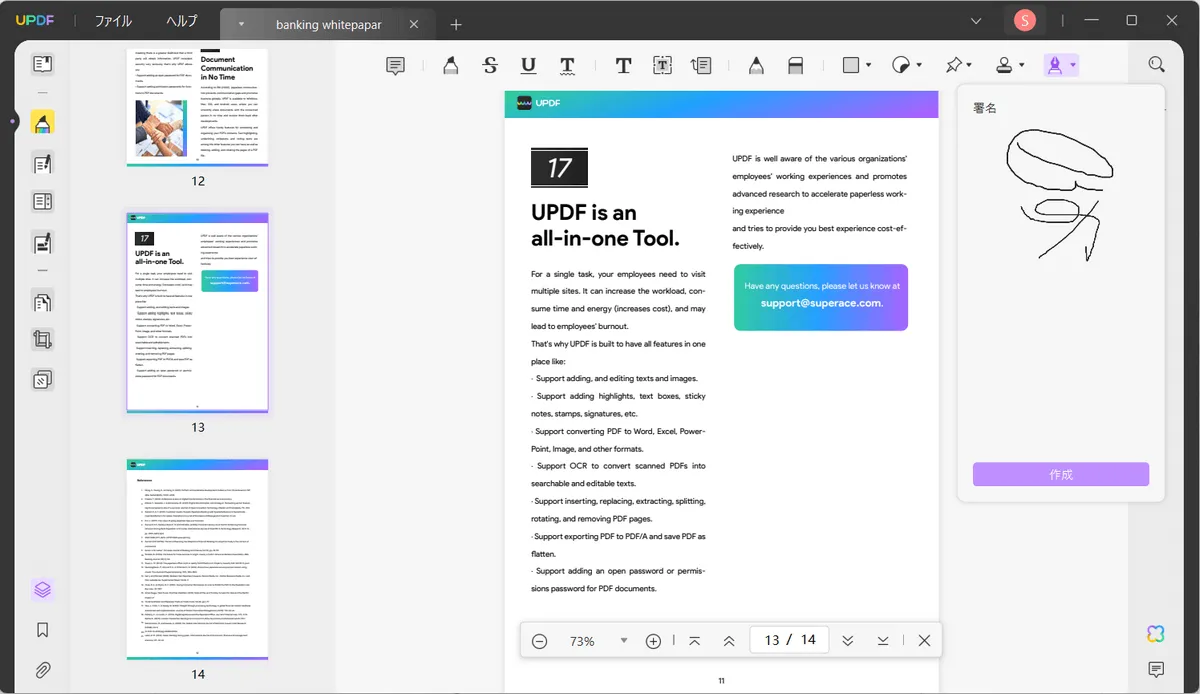Select the underline text tool
The height and width of the screenshot is (694, 1200).
coord(529,66)
